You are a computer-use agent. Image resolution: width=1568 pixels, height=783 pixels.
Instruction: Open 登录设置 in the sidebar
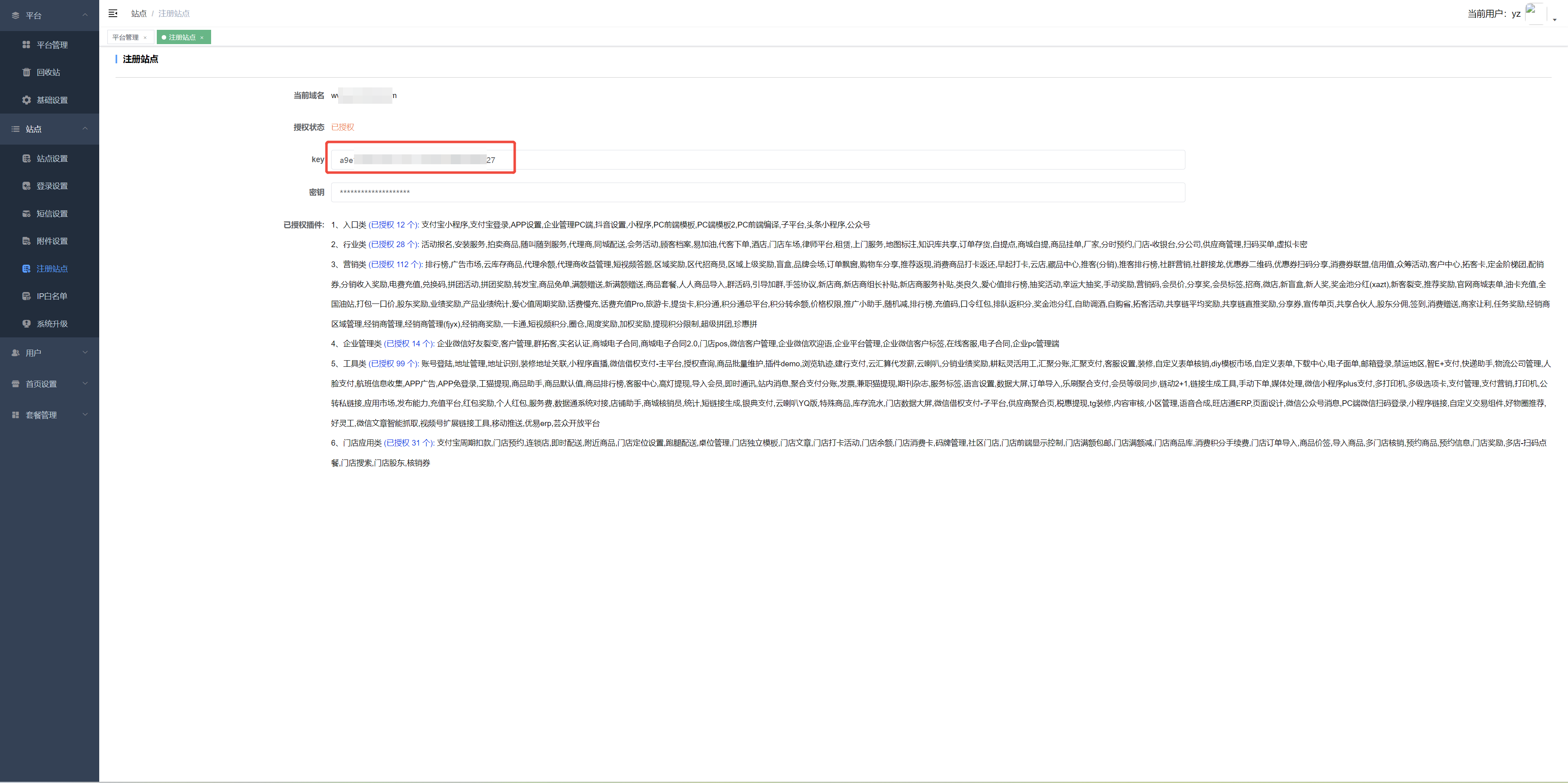click(52, 186)
